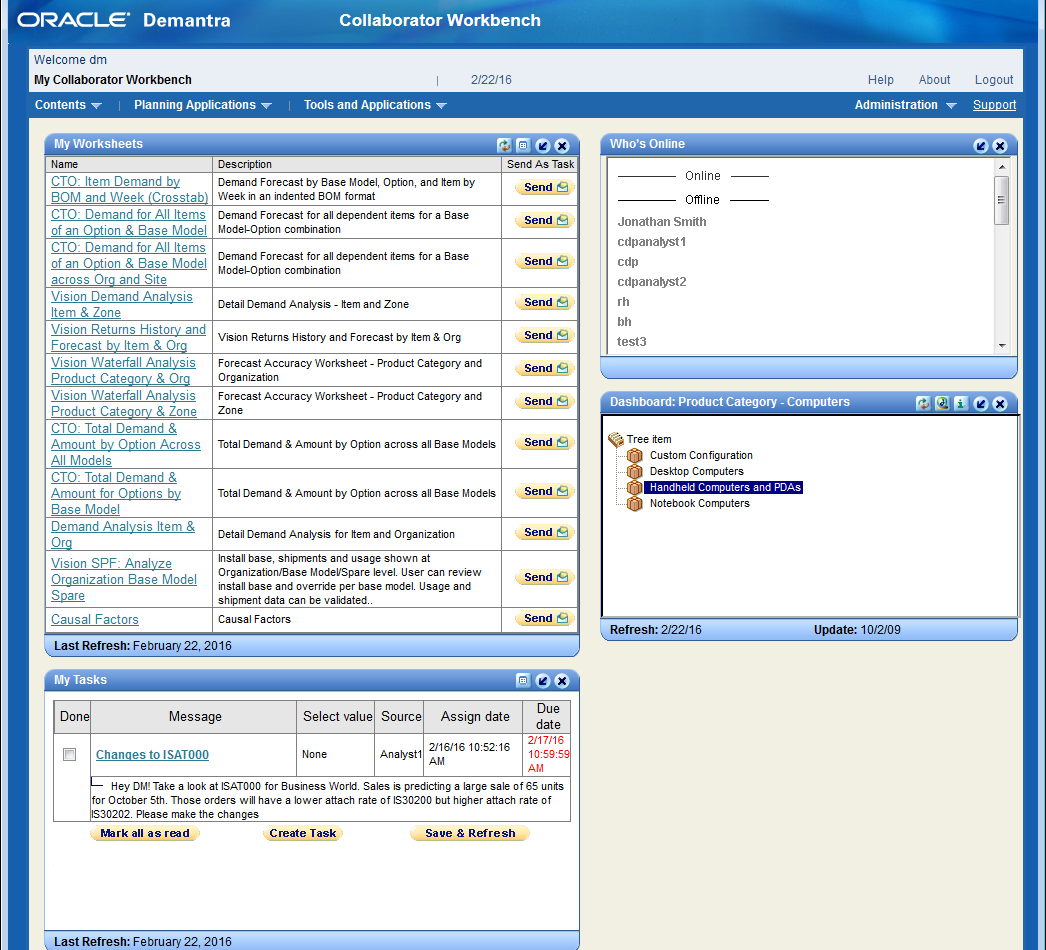Click the Tree item root icon

[x=616, y=439]
